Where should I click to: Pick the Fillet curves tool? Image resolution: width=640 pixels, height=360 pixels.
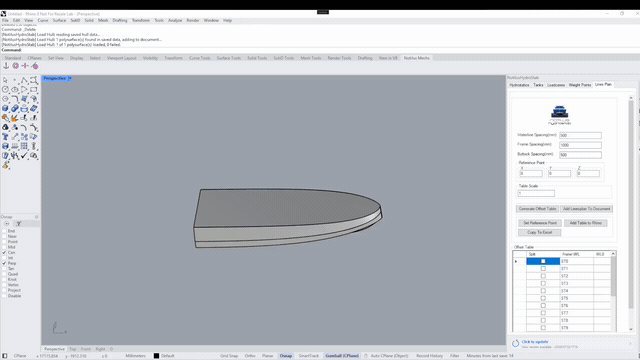tap(15, 98)
